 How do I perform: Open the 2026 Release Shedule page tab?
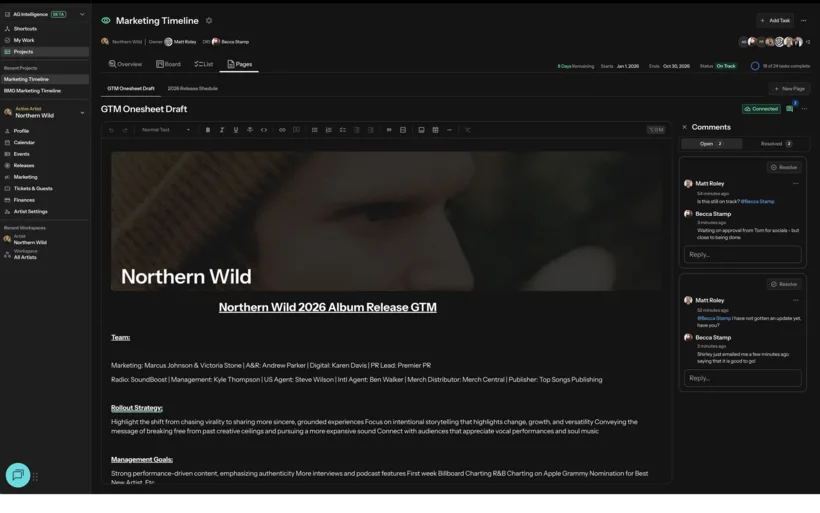192,88
